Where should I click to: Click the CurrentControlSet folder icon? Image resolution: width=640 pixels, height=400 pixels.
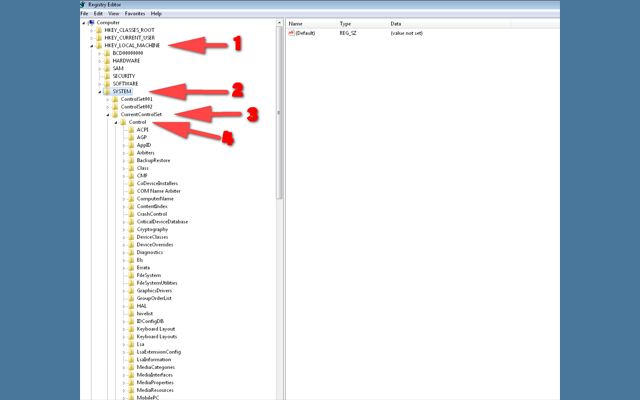point(115,114)
